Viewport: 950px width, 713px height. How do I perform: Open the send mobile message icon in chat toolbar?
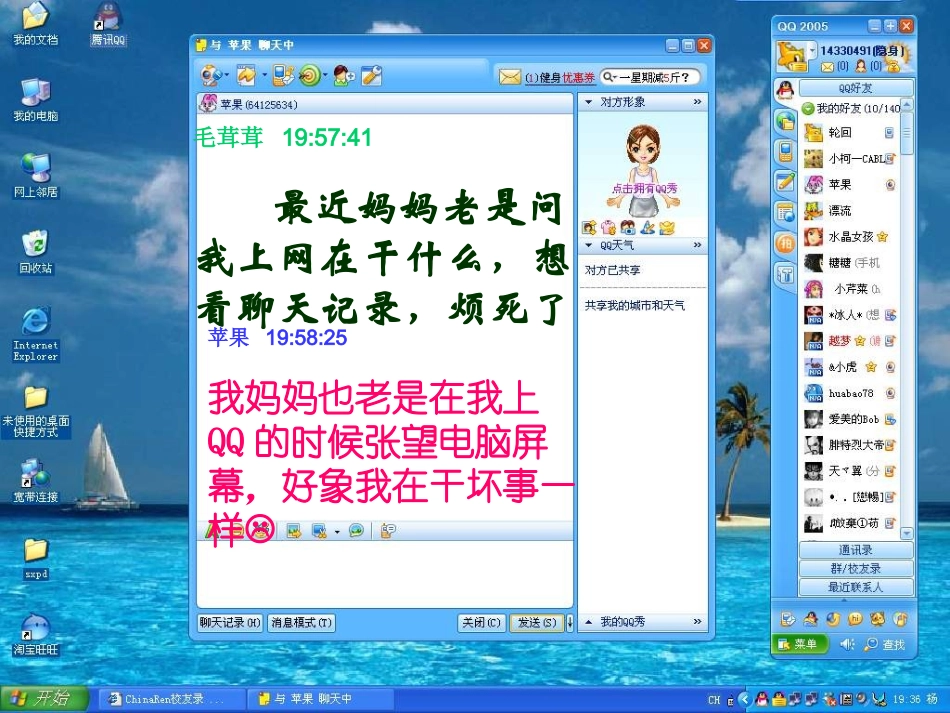282,75
